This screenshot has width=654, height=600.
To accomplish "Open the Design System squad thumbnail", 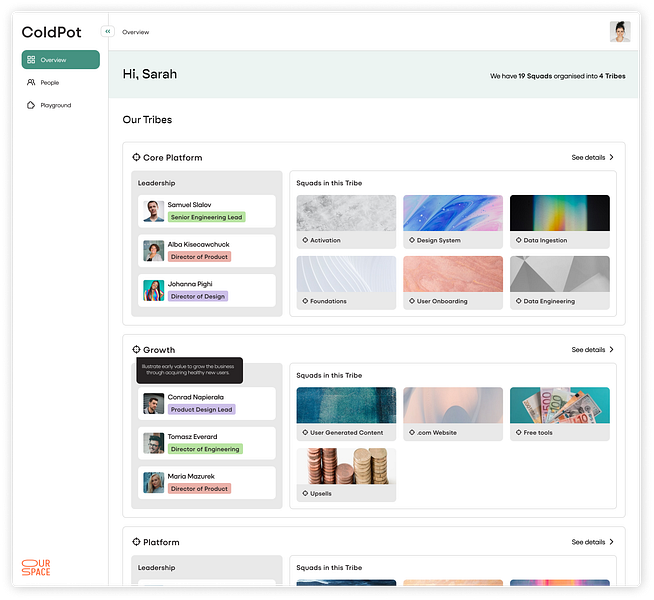I will click(x=453, y=213).
